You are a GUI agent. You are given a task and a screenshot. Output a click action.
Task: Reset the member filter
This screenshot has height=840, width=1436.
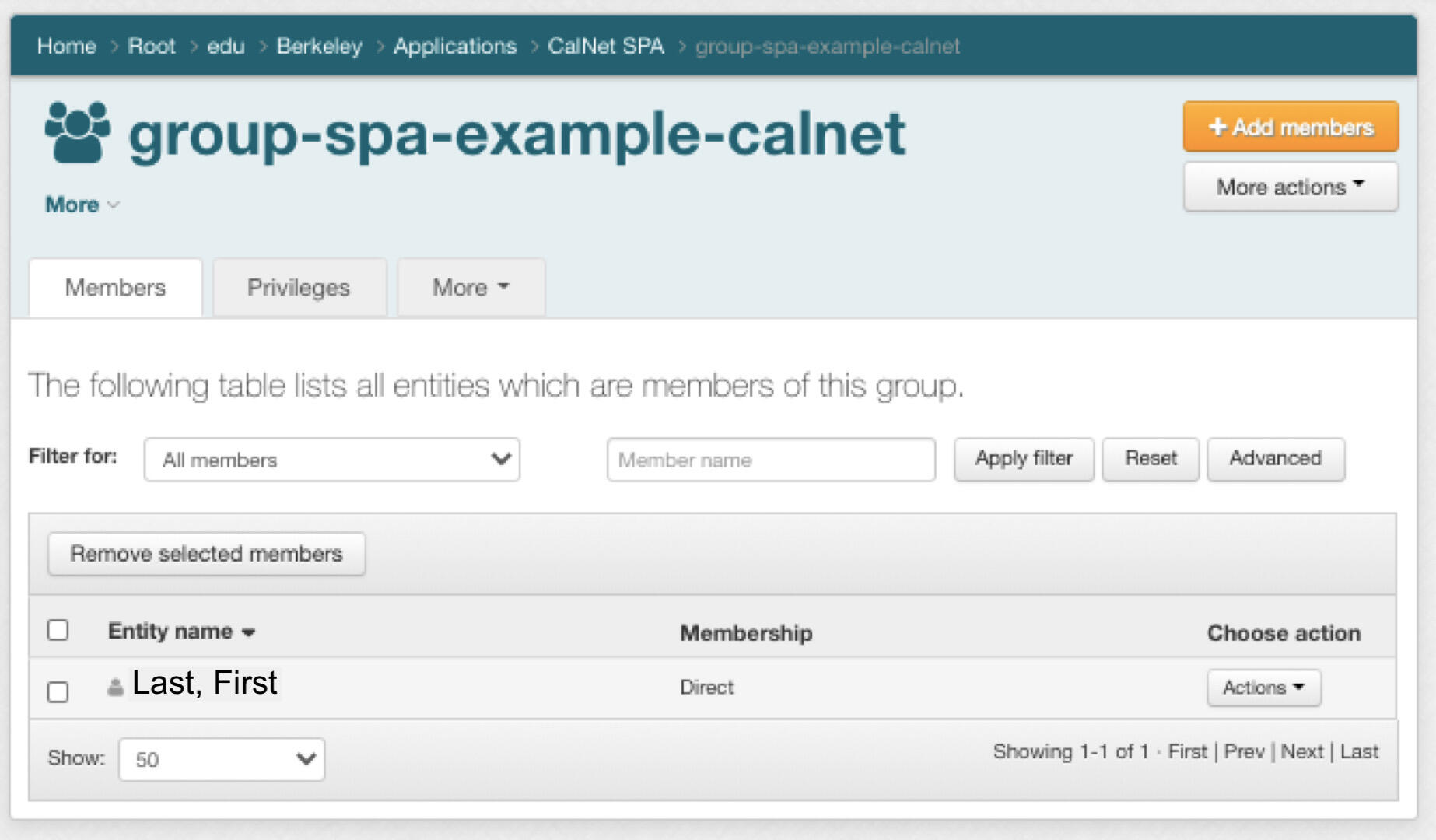tap(1150, 458)
